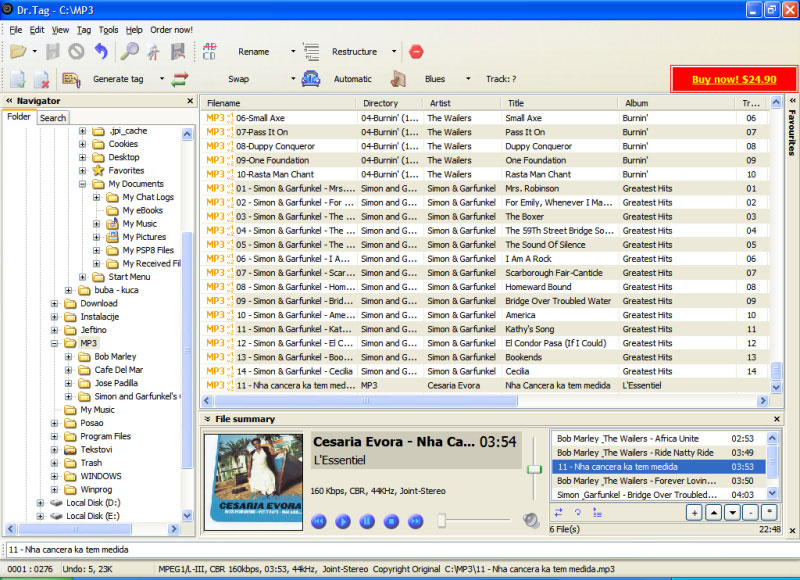Collapse the My Documents tree node

tap(83, 184)
